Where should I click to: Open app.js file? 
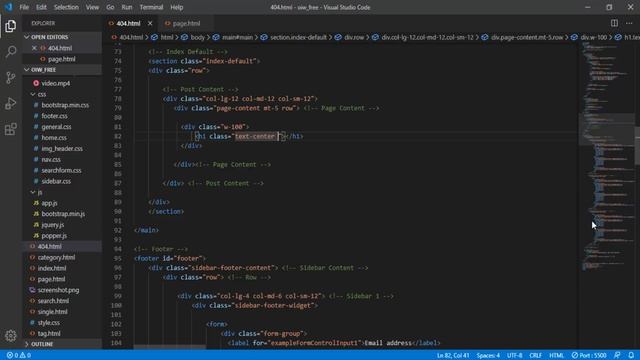(x=62, y=203)
